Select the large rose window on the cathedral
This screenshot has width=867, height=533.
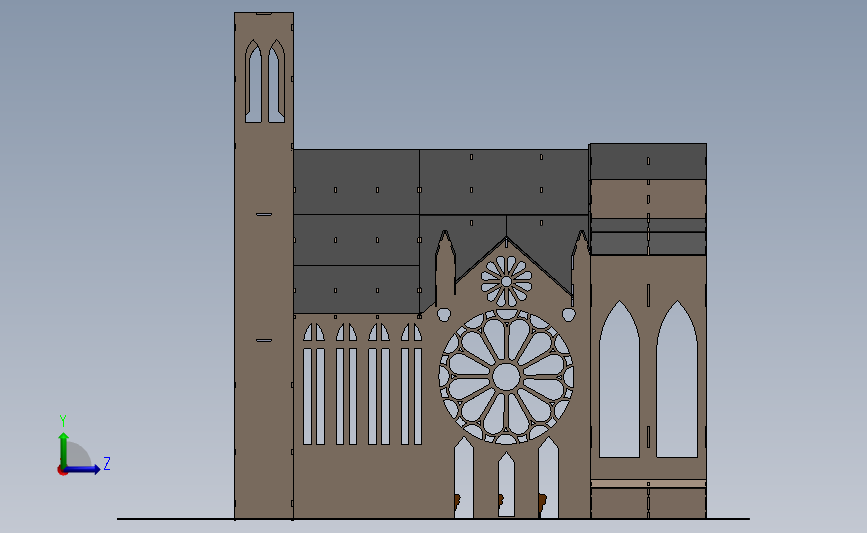tap(506, 377)
